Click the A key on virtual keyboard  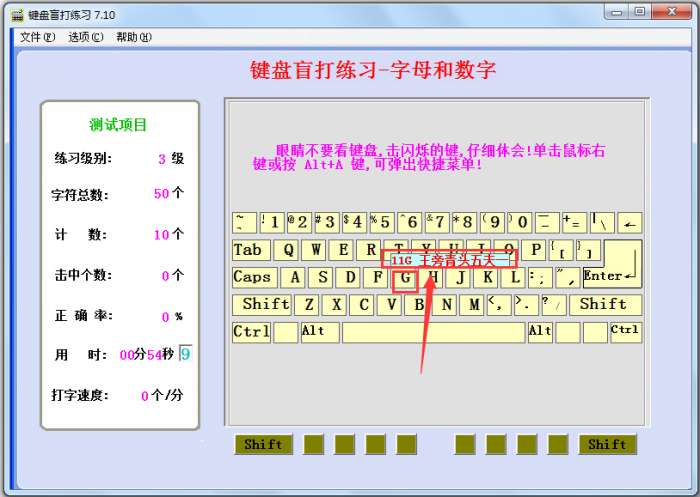coord(295,277)
